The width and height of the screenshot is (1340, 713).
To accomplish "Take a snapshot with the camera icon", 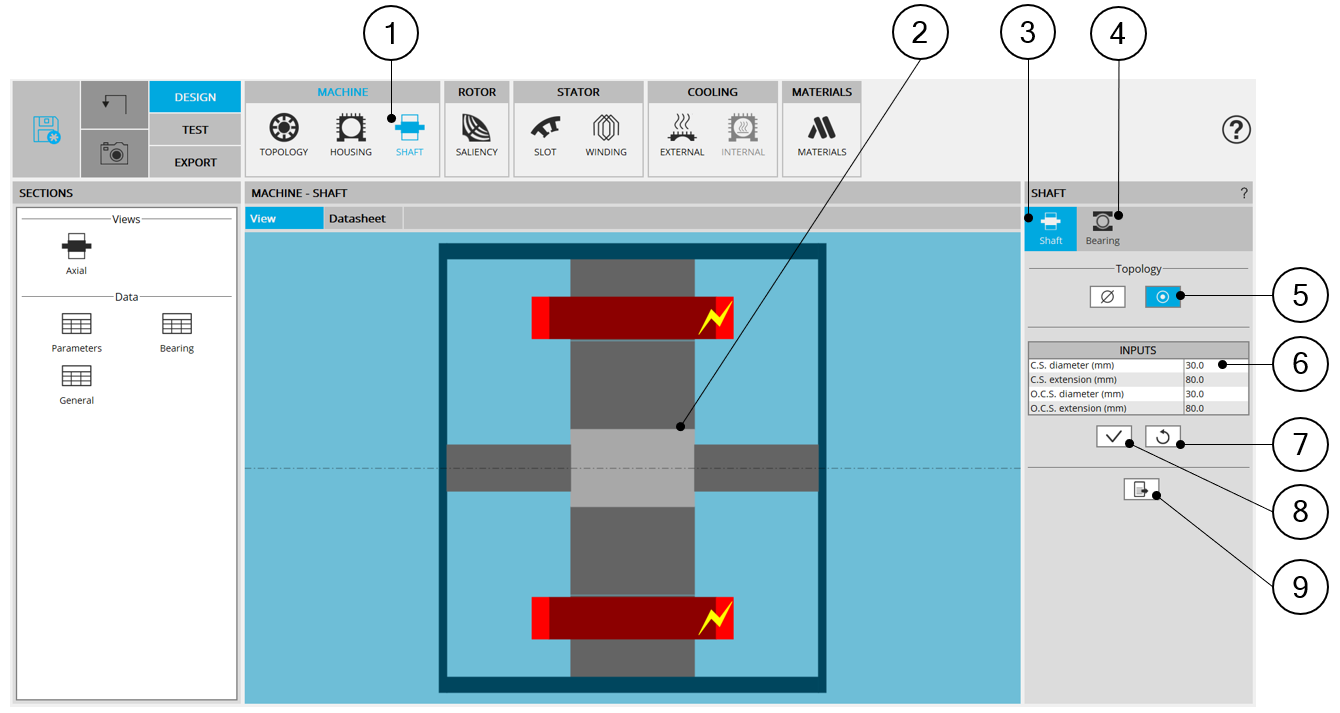I will (114, 153).
